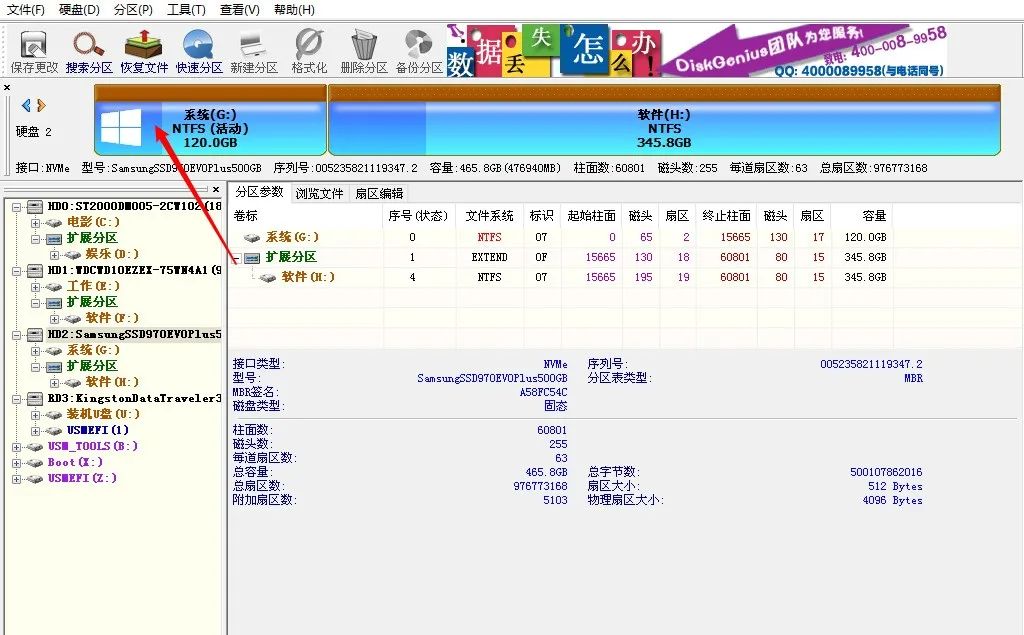The height and width of the screenshot is (635, 1024).
Task: Collapse the HD2 Samsung disk tree node
Action: (16, 334)
